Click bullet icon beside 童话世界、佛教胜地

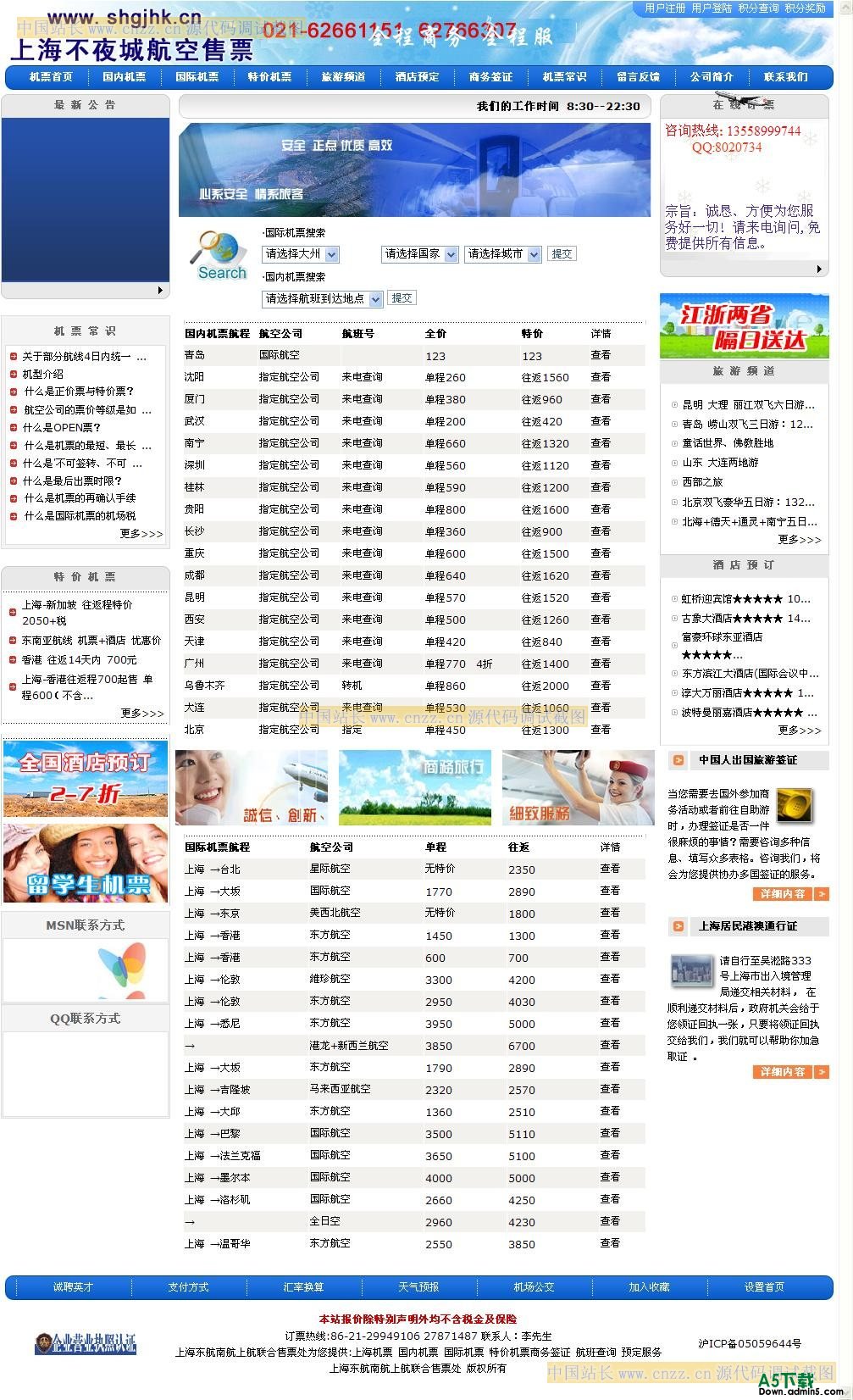click(674, 443)
